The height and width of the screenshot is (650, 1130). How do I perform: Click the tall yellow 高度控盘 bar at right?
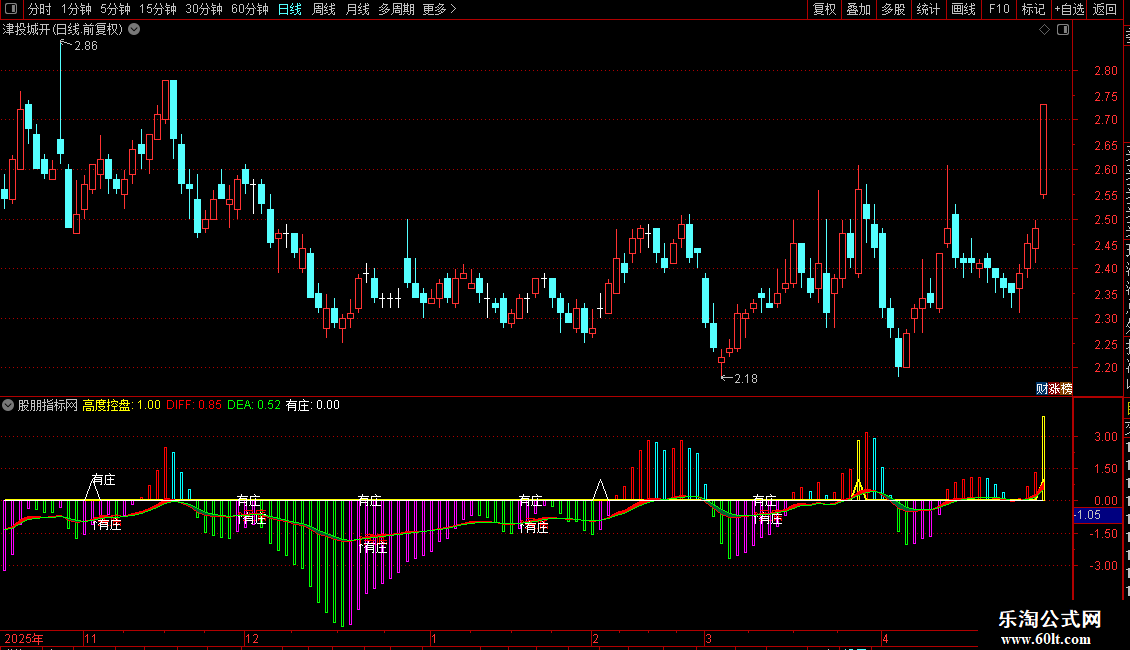click(1044, 457)
